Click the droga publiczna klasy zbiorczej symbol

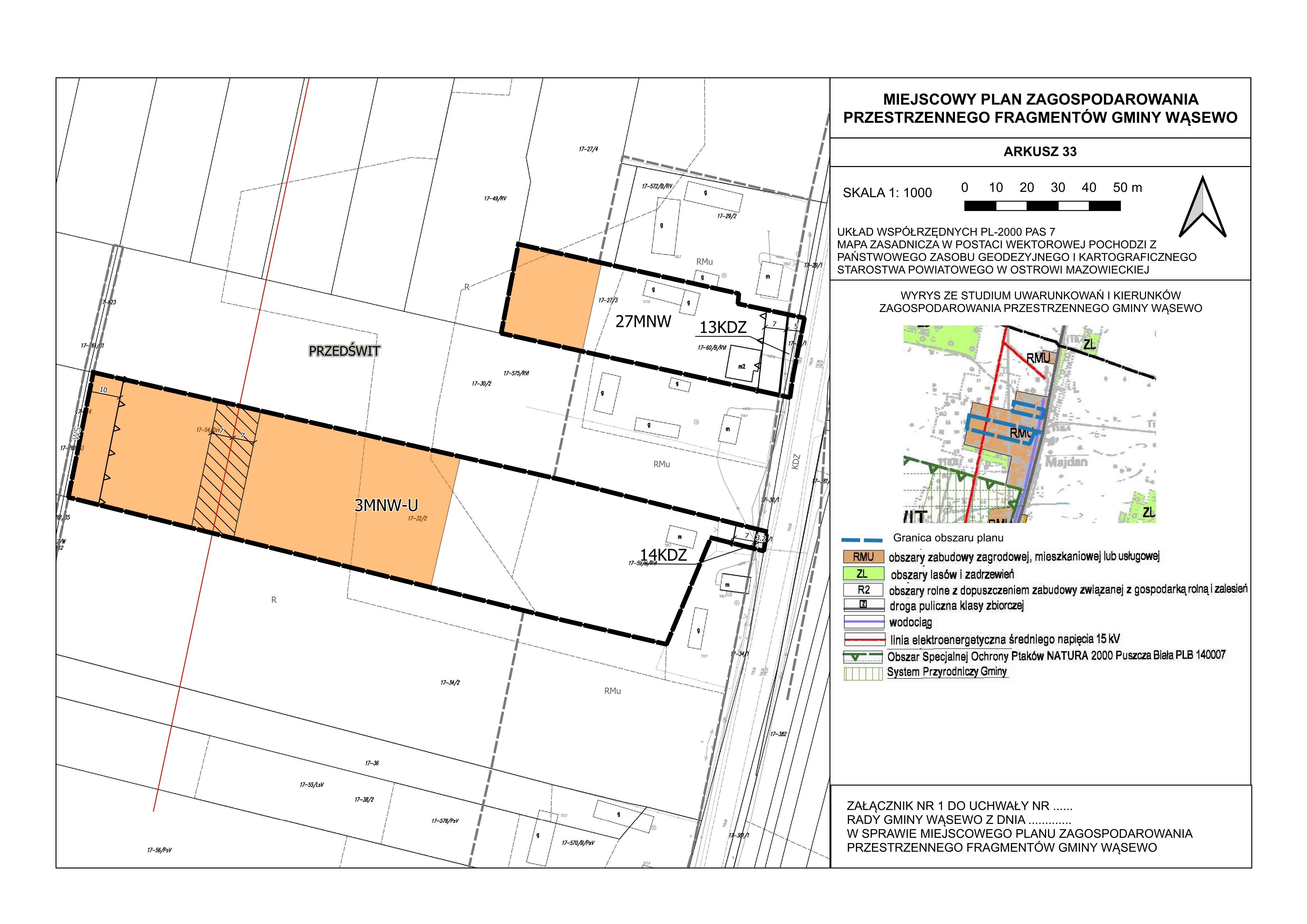(x=864, y=606)
